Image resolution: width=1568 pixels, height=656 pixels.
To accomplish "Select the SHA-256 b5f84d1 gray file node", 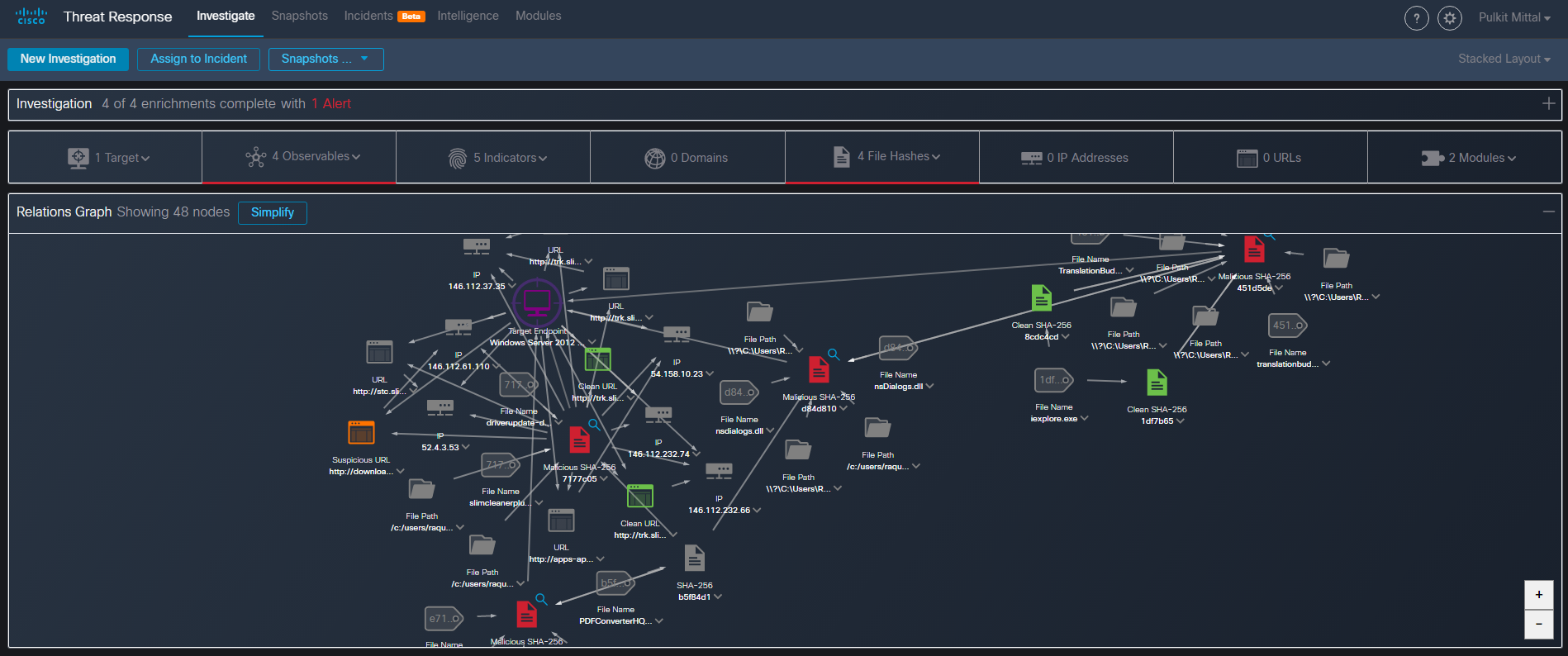I will 695,559.
